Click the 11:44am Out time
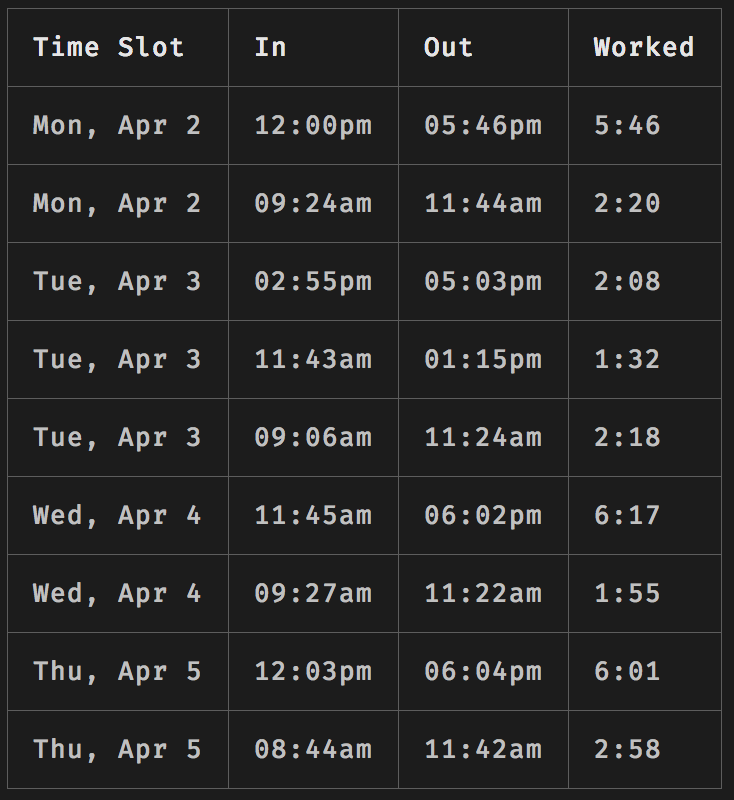734x800 pixels. (483, 204)
